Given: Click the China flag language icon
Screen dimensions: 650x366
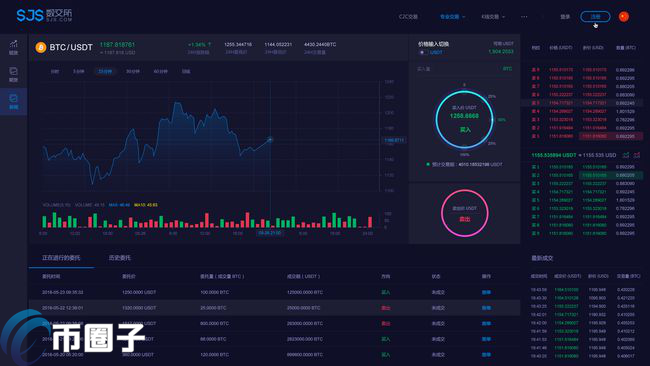Looking at the screenshot, I should click(x=623, y=17).
